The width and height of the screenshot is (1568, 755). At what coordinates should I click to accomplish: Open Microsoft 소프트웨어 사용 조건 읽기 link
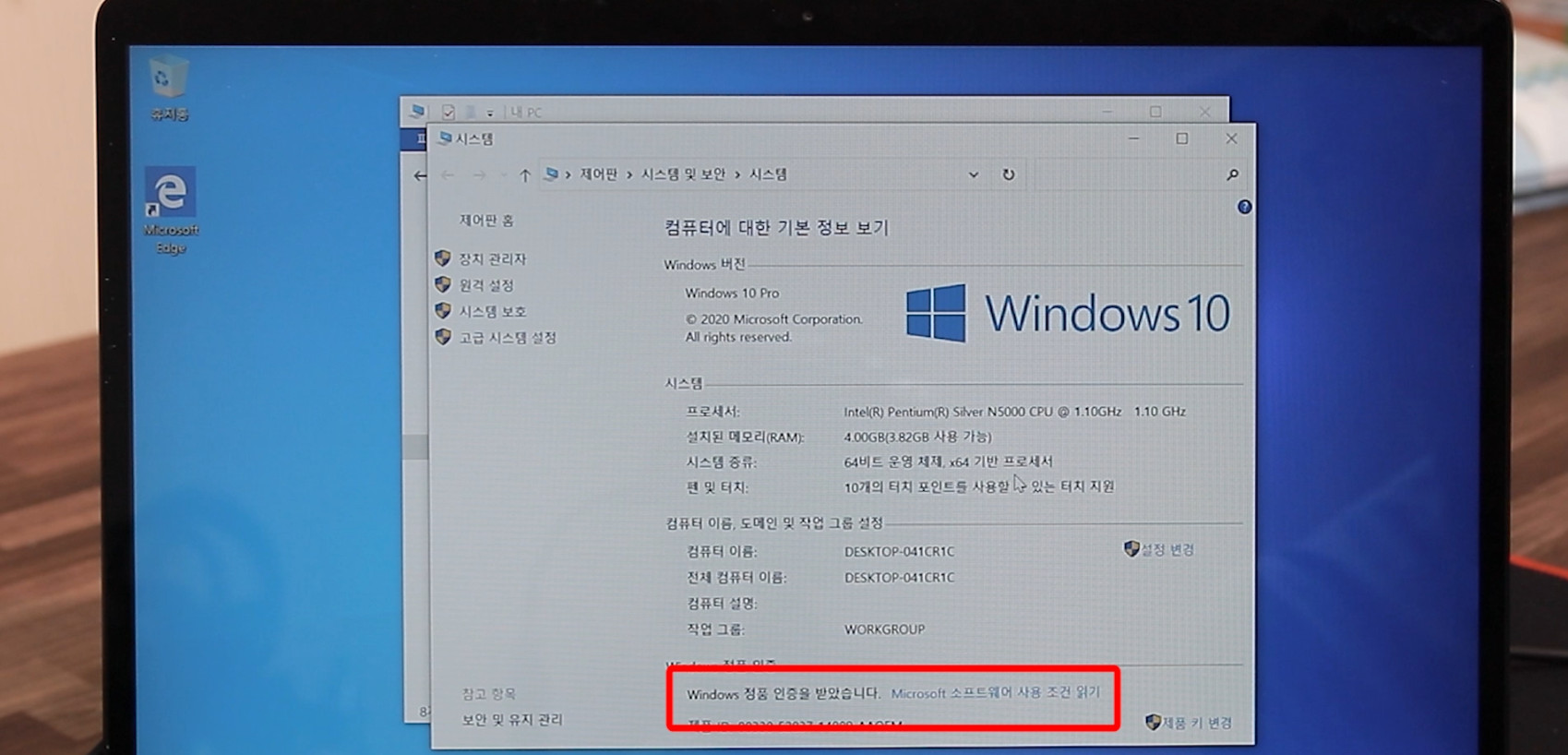pyautogui.click(x=995, y=693)
